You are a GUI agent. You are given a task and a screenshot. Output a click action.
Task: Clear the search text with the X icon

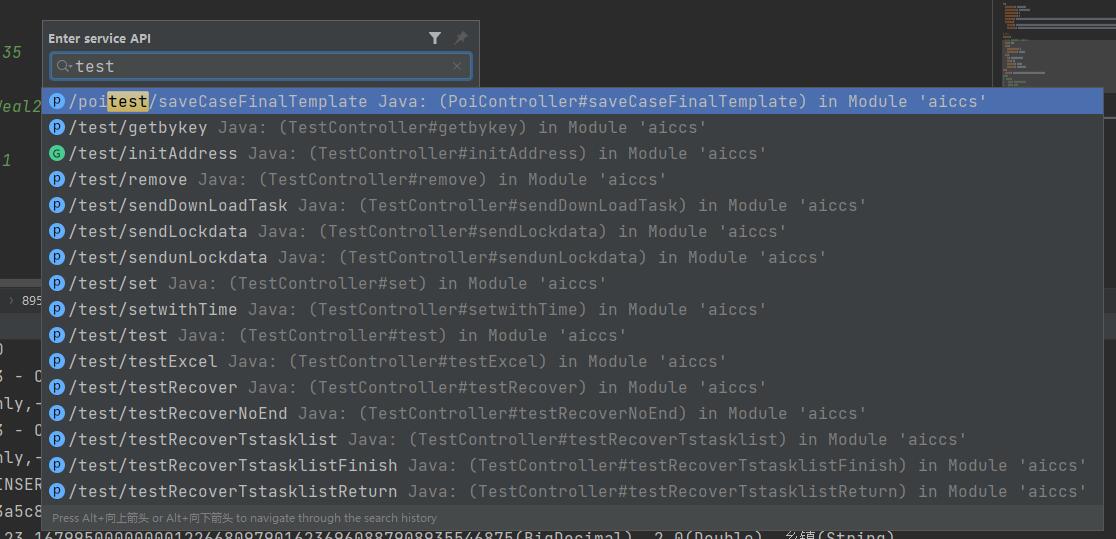pyautogui.click(x=457, y=66)
